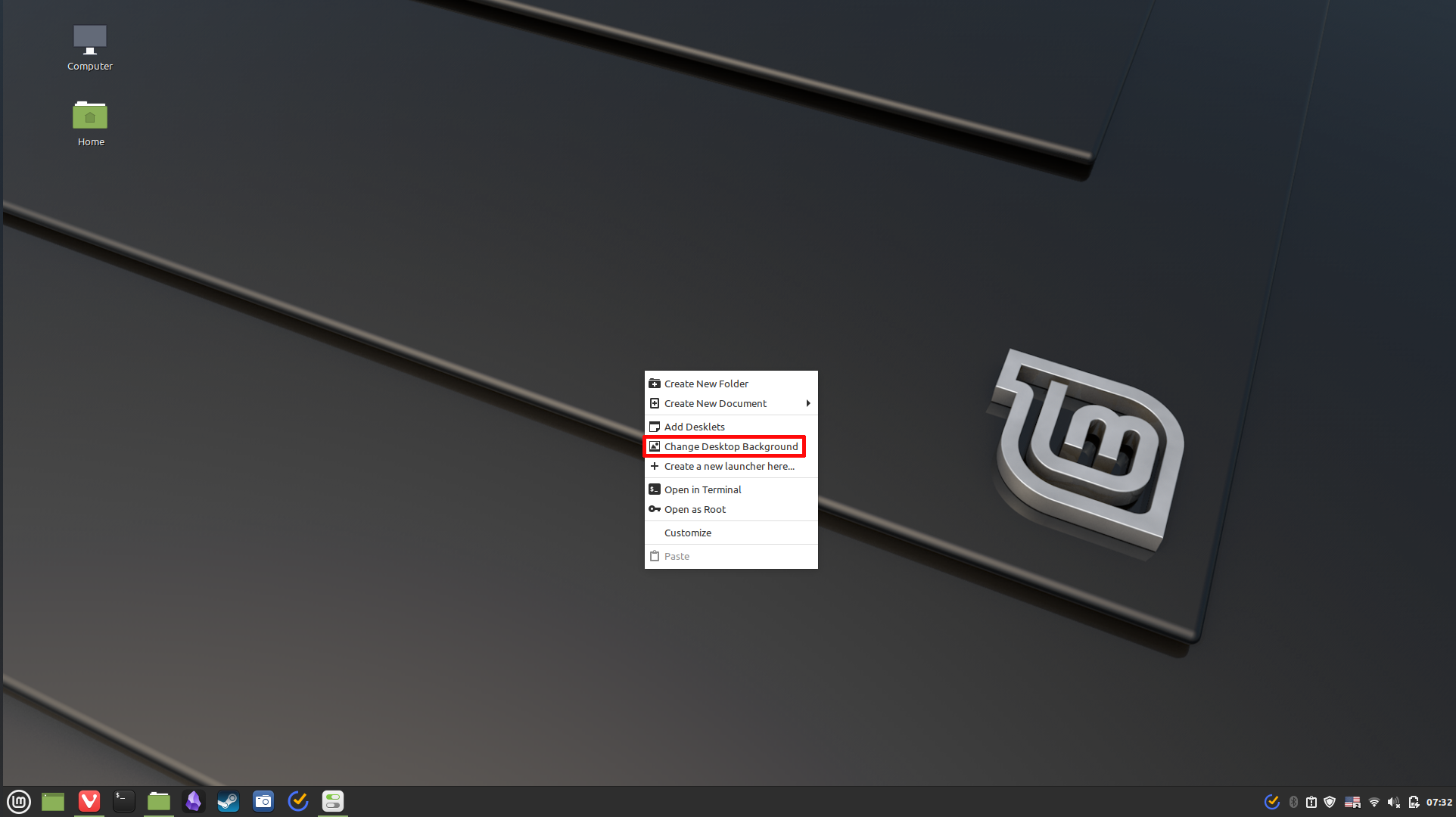The image size is (1456, 817).
Task: Launch the Steam client icon
Action: click(x=228, y=801)
